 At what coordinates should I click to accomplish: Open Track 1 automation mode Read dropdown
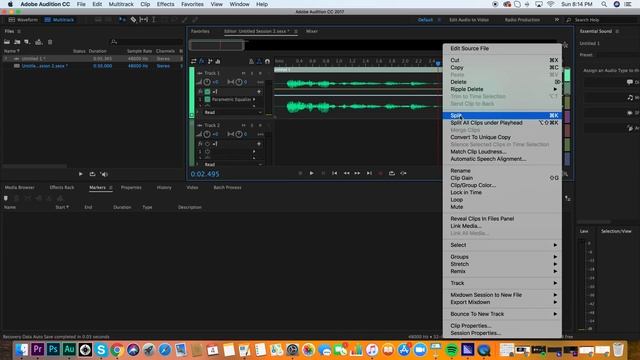(232, 112)
